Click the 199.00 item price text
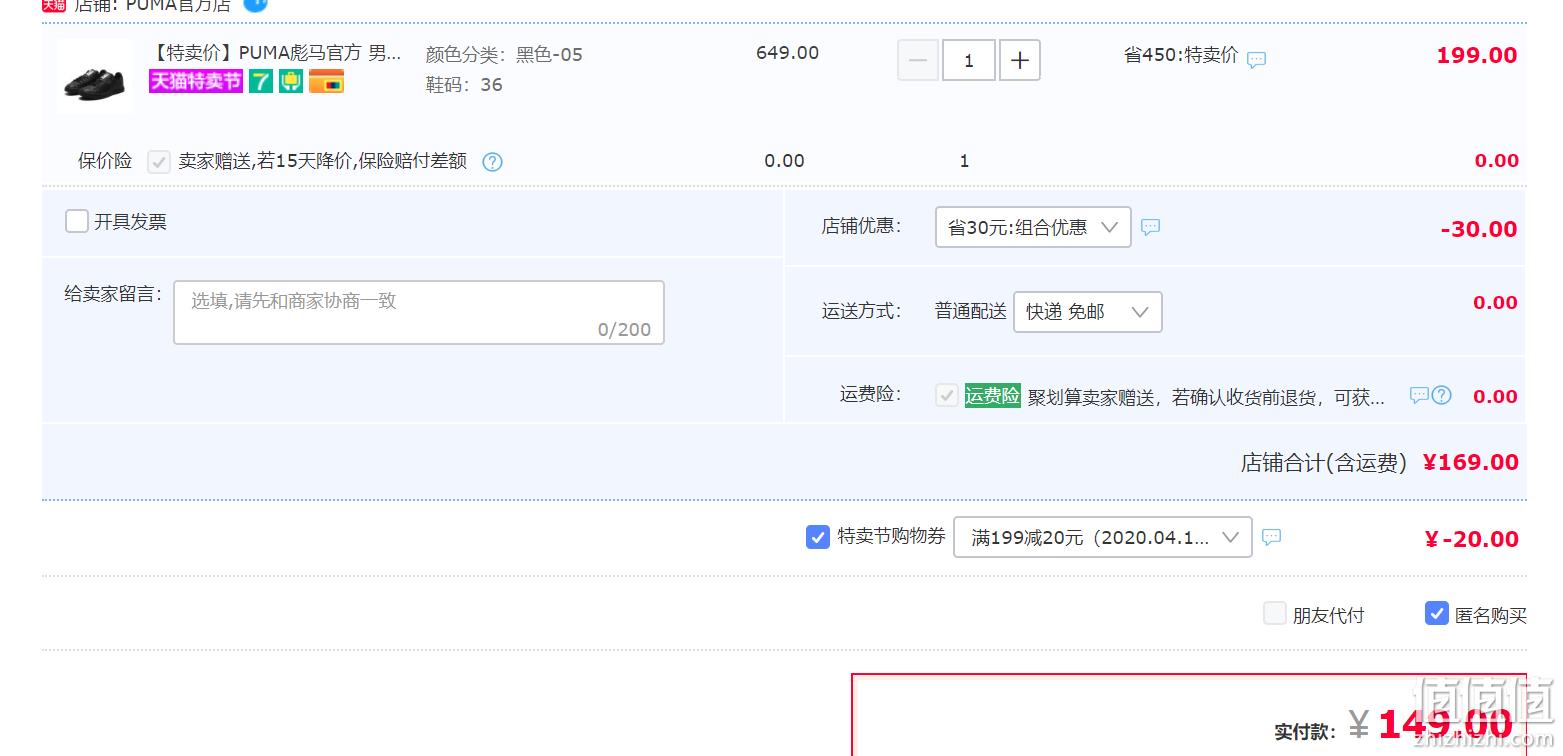1563x756 pixels. pos(1477,56)
